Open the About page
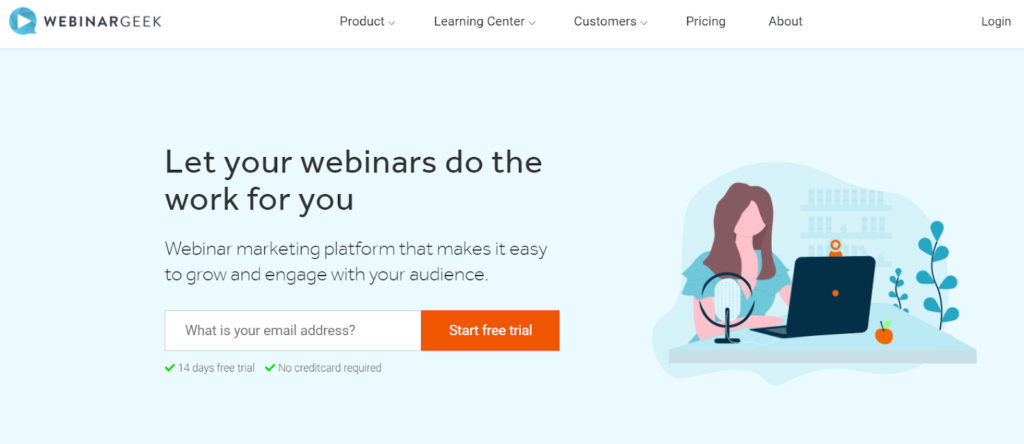Viewport: 1024px width, 444px height. tap(785, 22)
